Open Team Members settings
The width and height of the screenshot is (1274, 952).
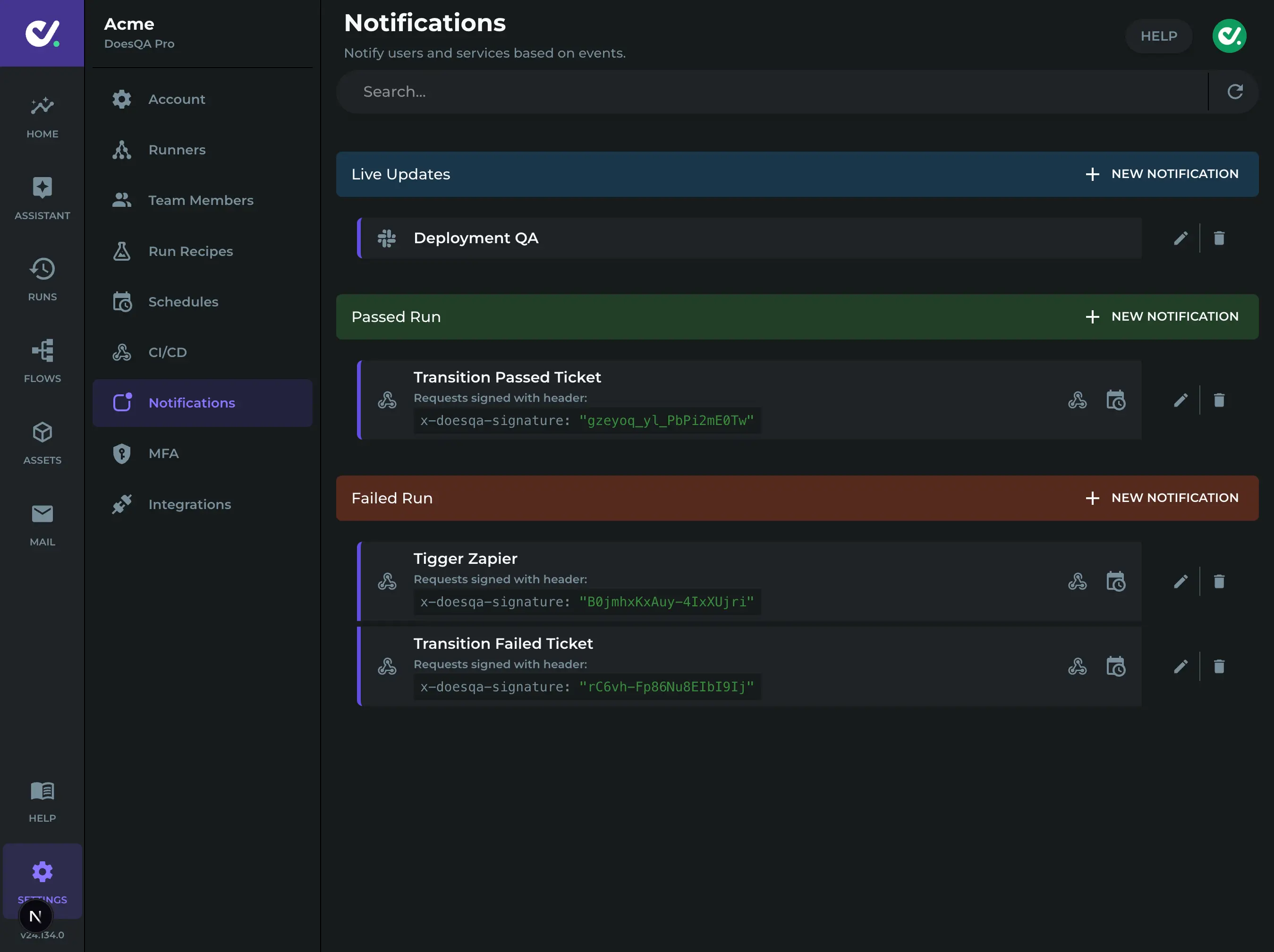(x=200, y=200)
